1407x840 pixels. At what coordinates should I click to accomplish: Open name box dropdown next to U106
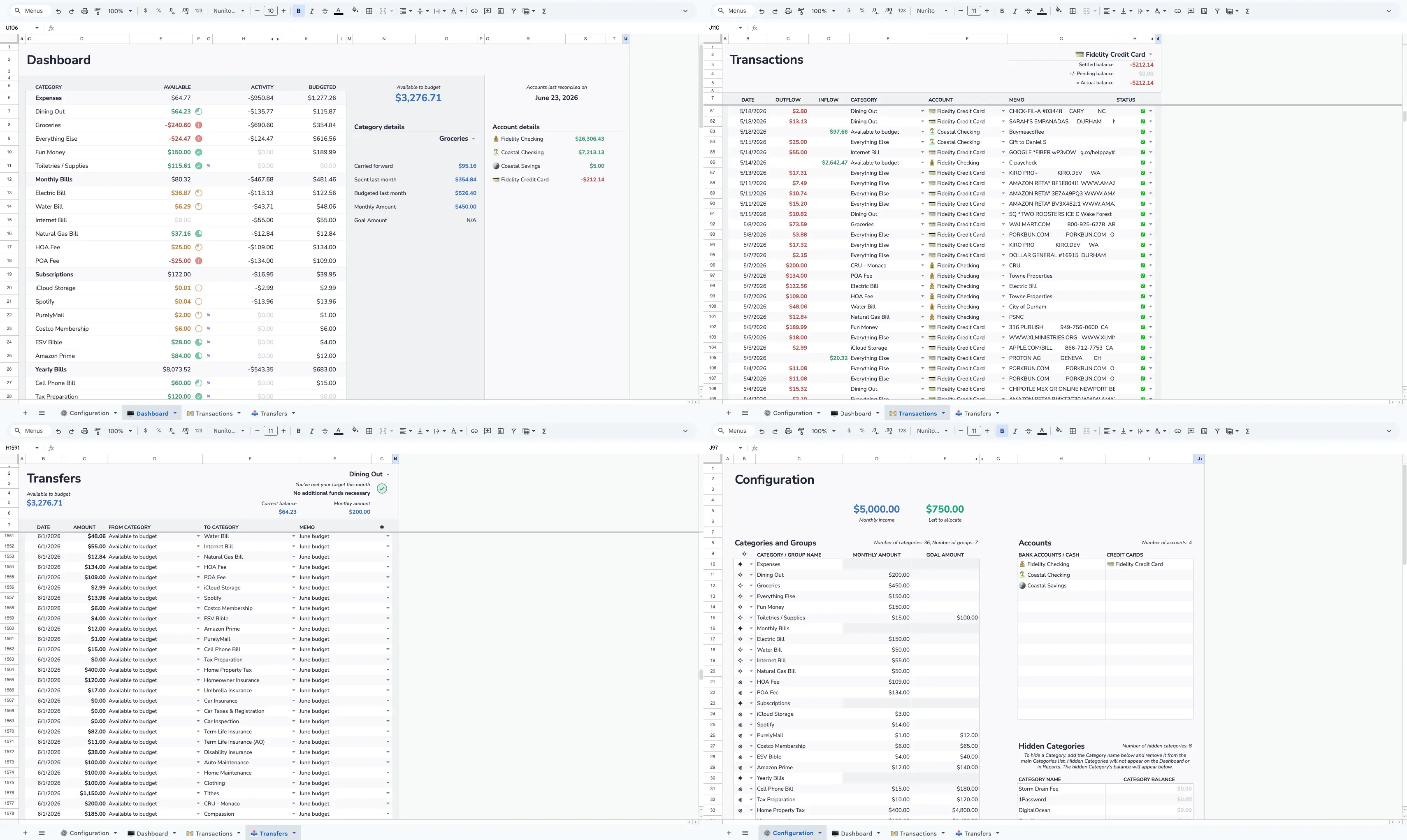pyautogui.click(x=37, y=28)
